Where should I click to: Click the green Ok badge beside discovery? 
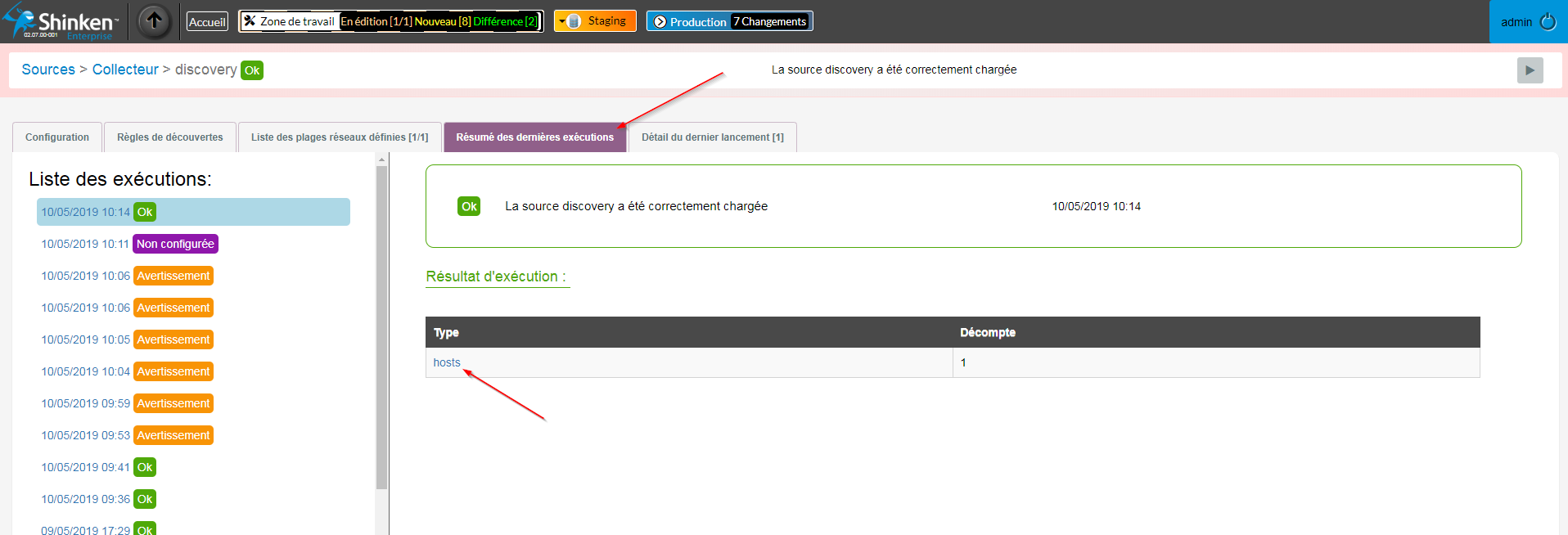point(252,70)
